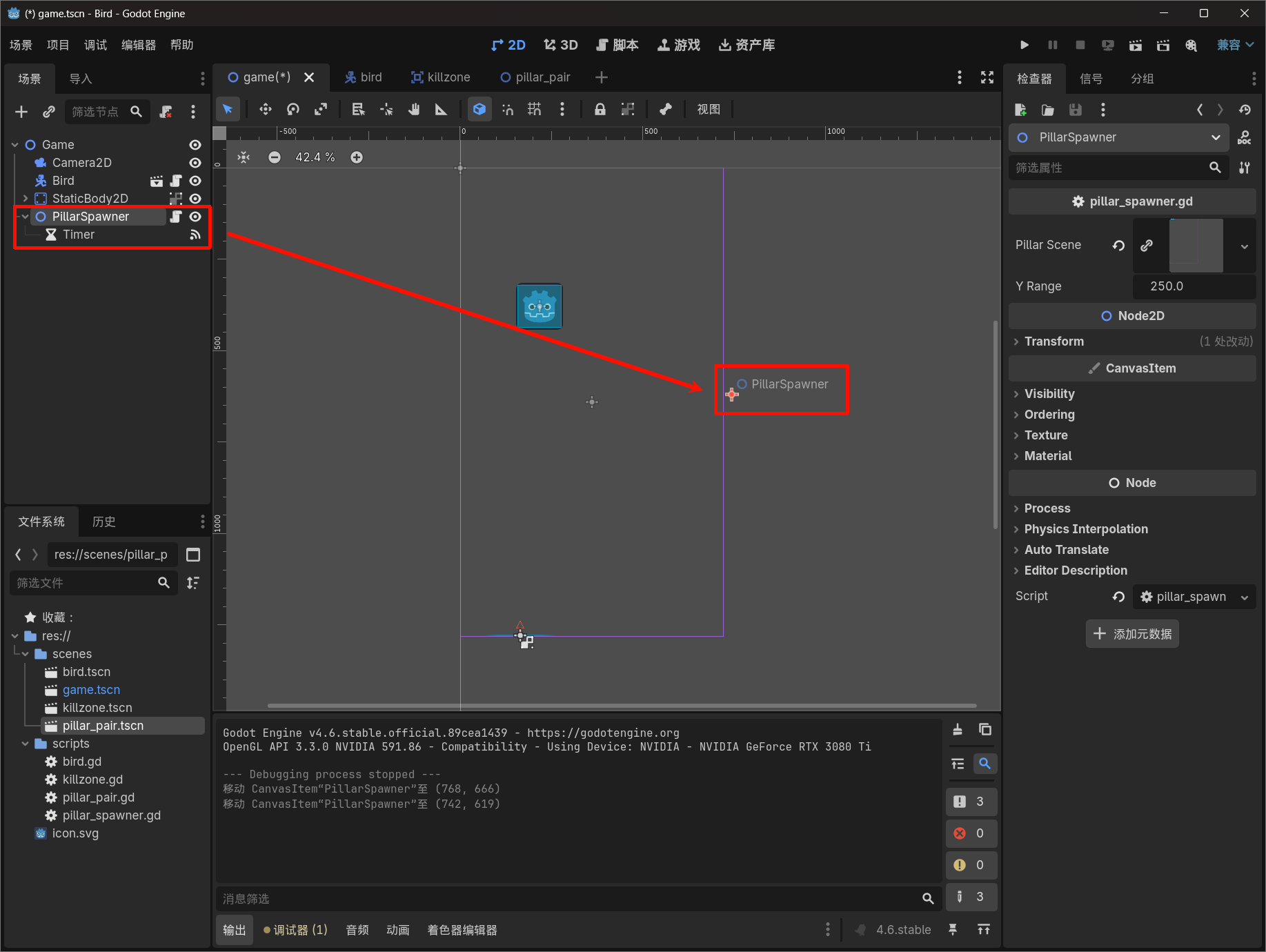Select pillar_spawner.gd in file system
The width and height of the screenshot is (1266, 952).
pyautogui.click(x=112, y=815)
